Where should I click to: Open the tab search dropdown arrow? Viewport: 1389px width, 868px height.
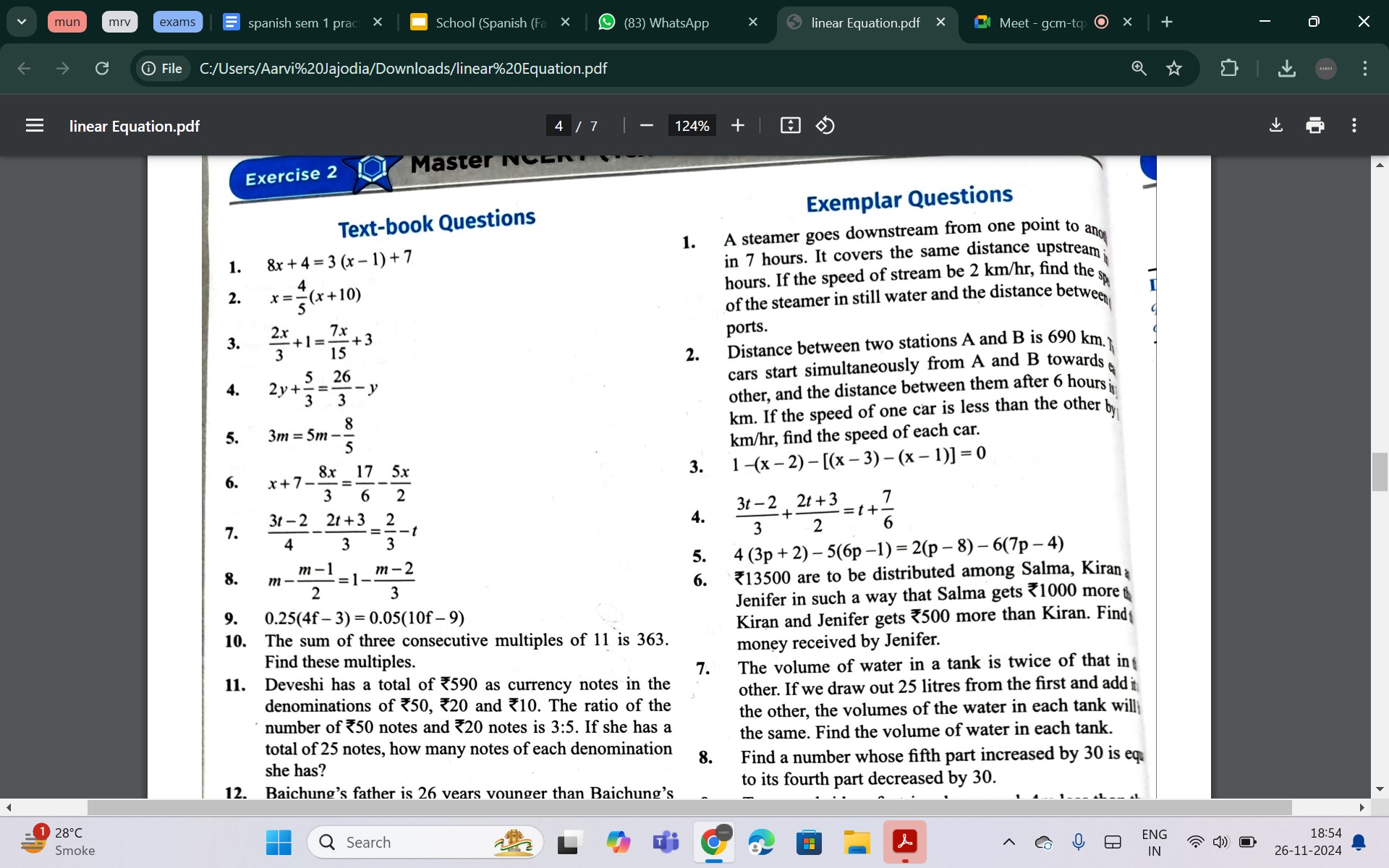(x=22, y=22)
